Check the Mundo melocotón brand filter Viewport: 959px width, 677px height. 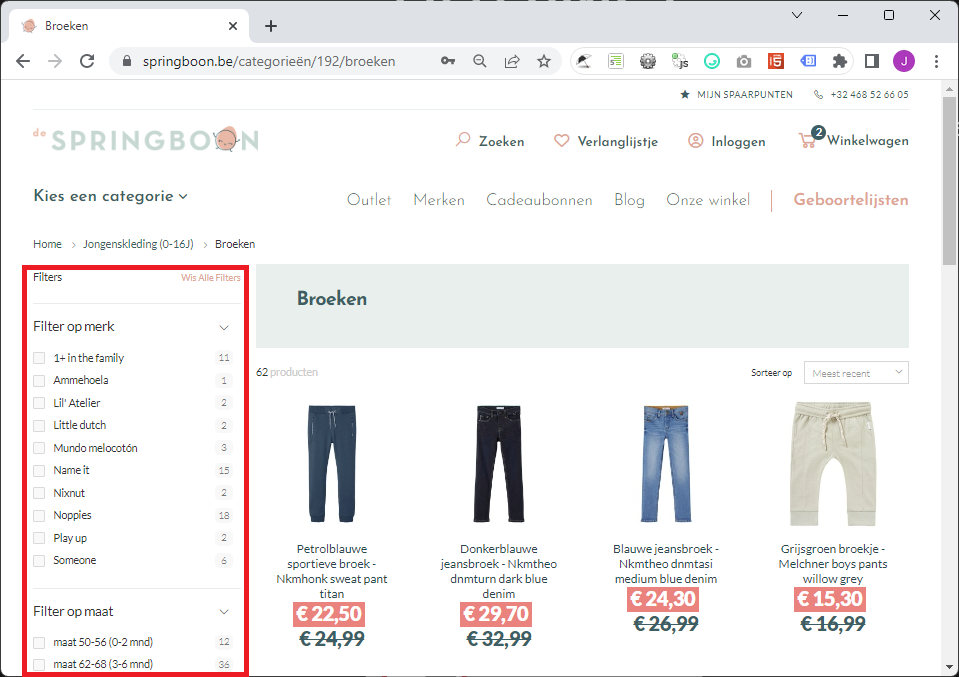tap(39, 448)
